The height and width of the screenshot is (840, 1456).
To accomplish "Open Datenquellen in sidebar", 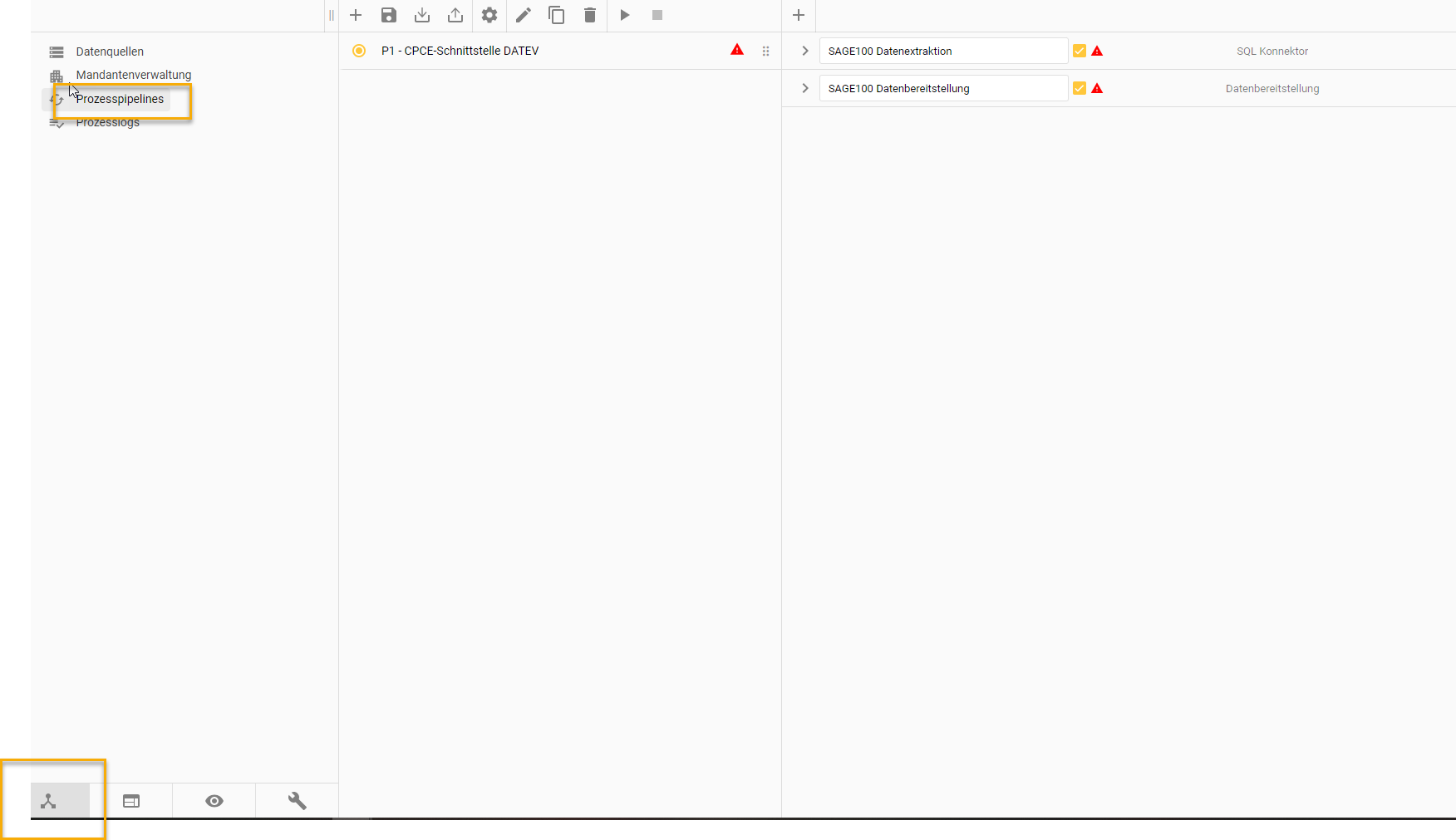I will [x=110, y=52].
